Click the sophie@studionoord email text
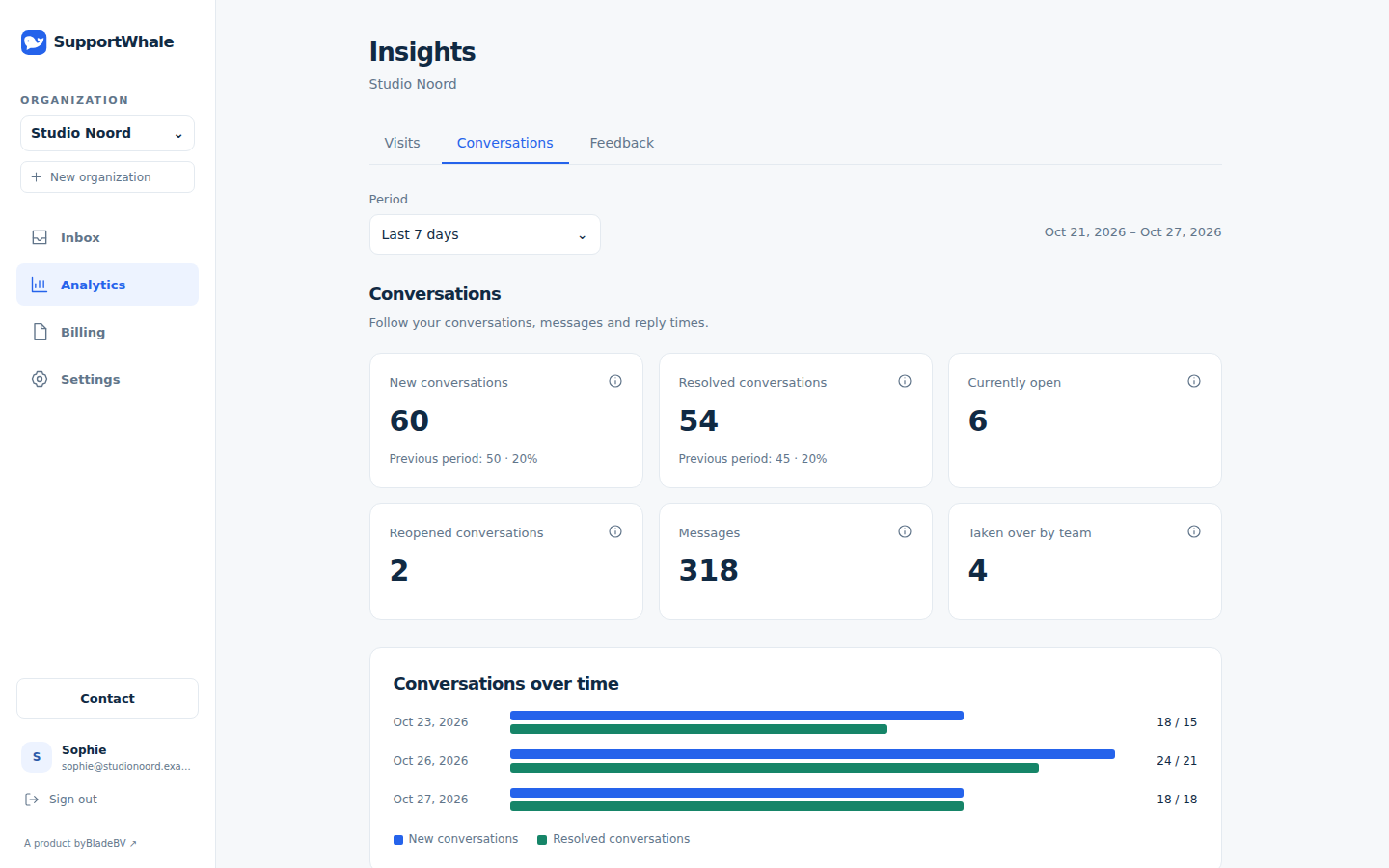Screen dimensions: 1389x868 pyautogui.click(x=126, y=766)
